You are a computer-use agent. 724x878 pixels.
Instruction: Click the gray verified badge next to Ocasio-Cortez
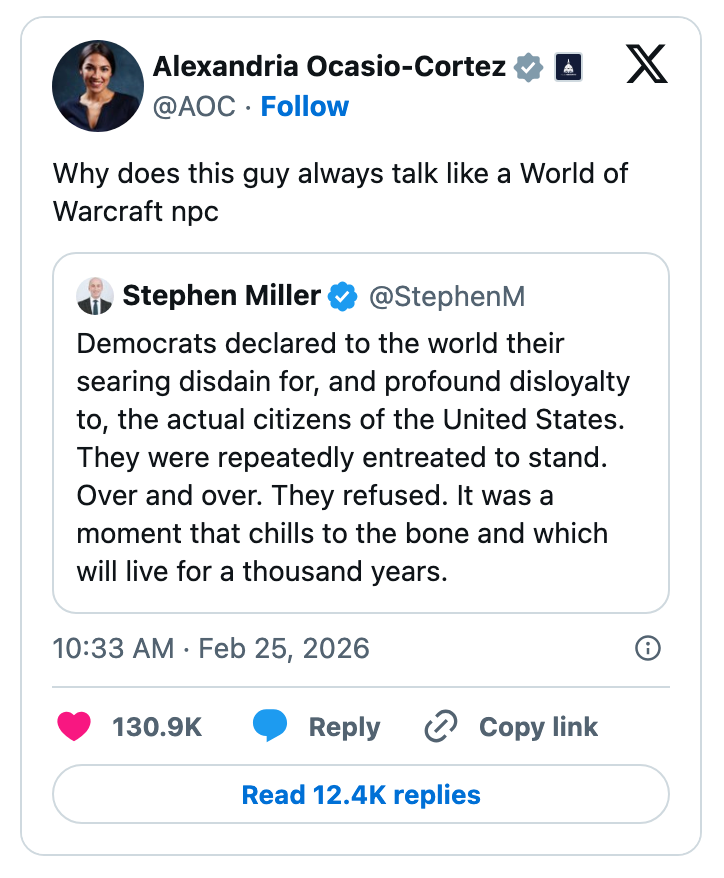pos(529,67)
